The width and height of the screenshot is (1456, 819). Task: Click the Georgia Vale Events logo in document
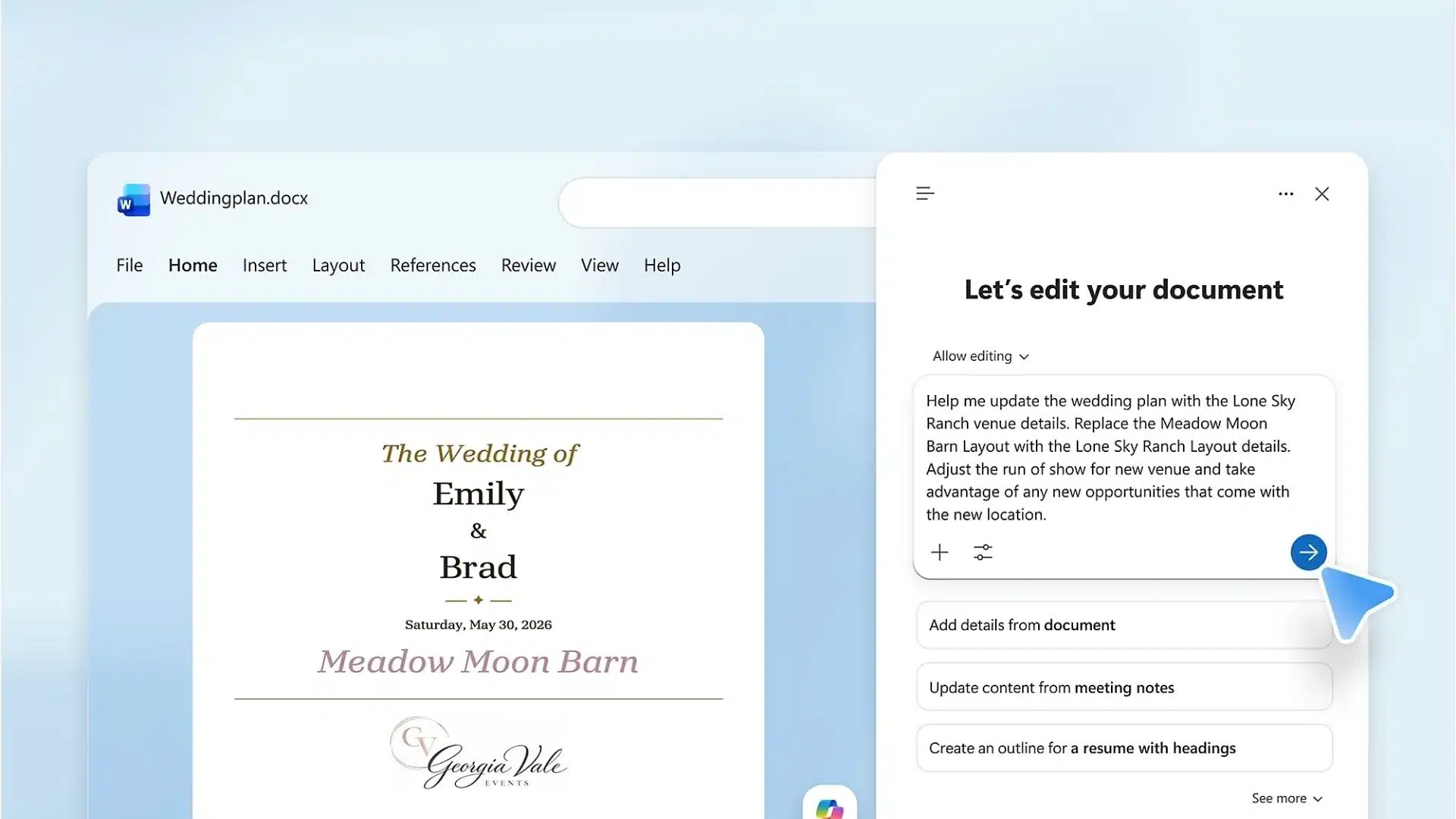pos(479,754)
